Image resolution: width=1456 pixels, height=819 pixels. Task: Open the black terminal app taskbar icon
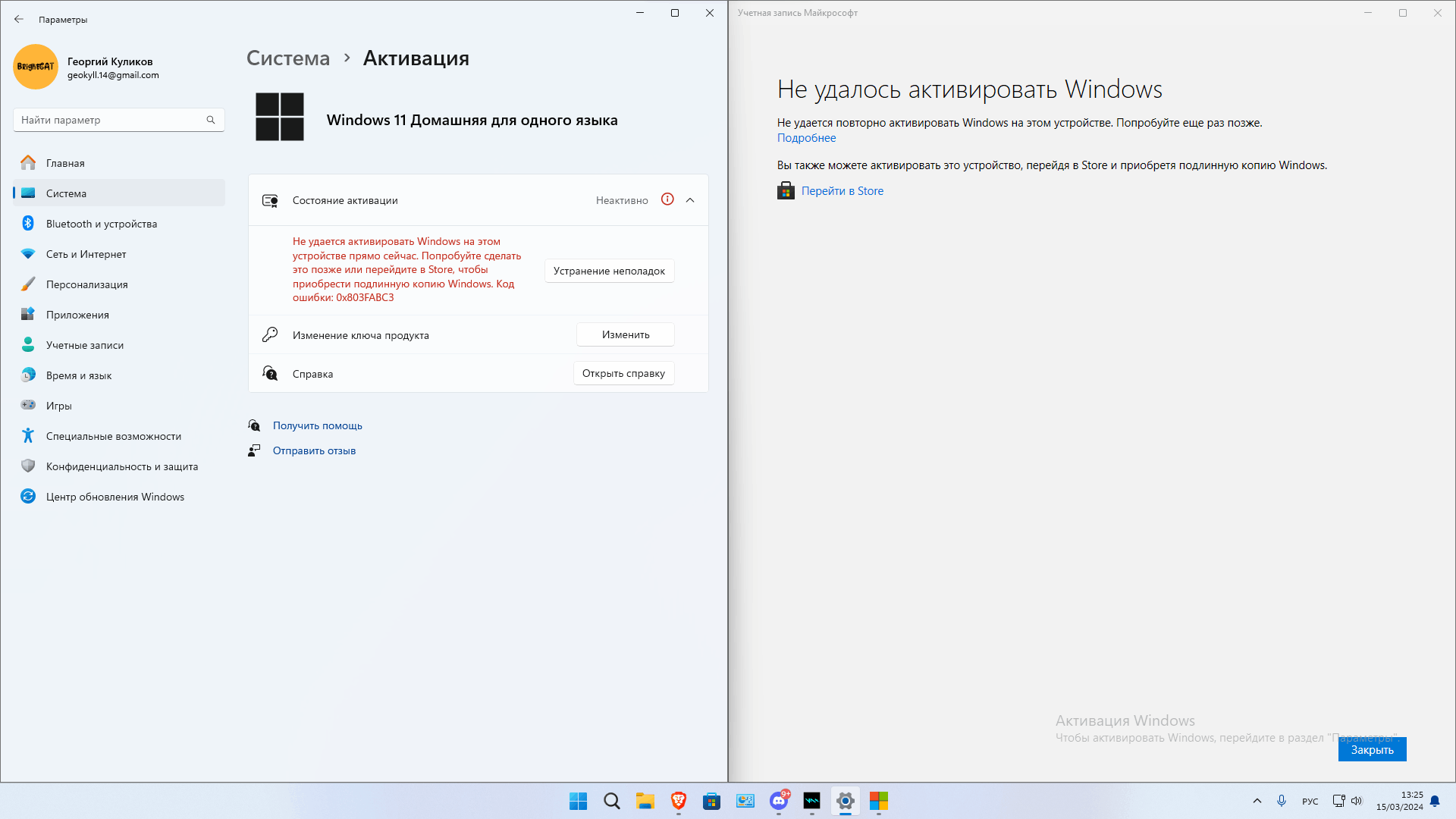tap(811, 801)
